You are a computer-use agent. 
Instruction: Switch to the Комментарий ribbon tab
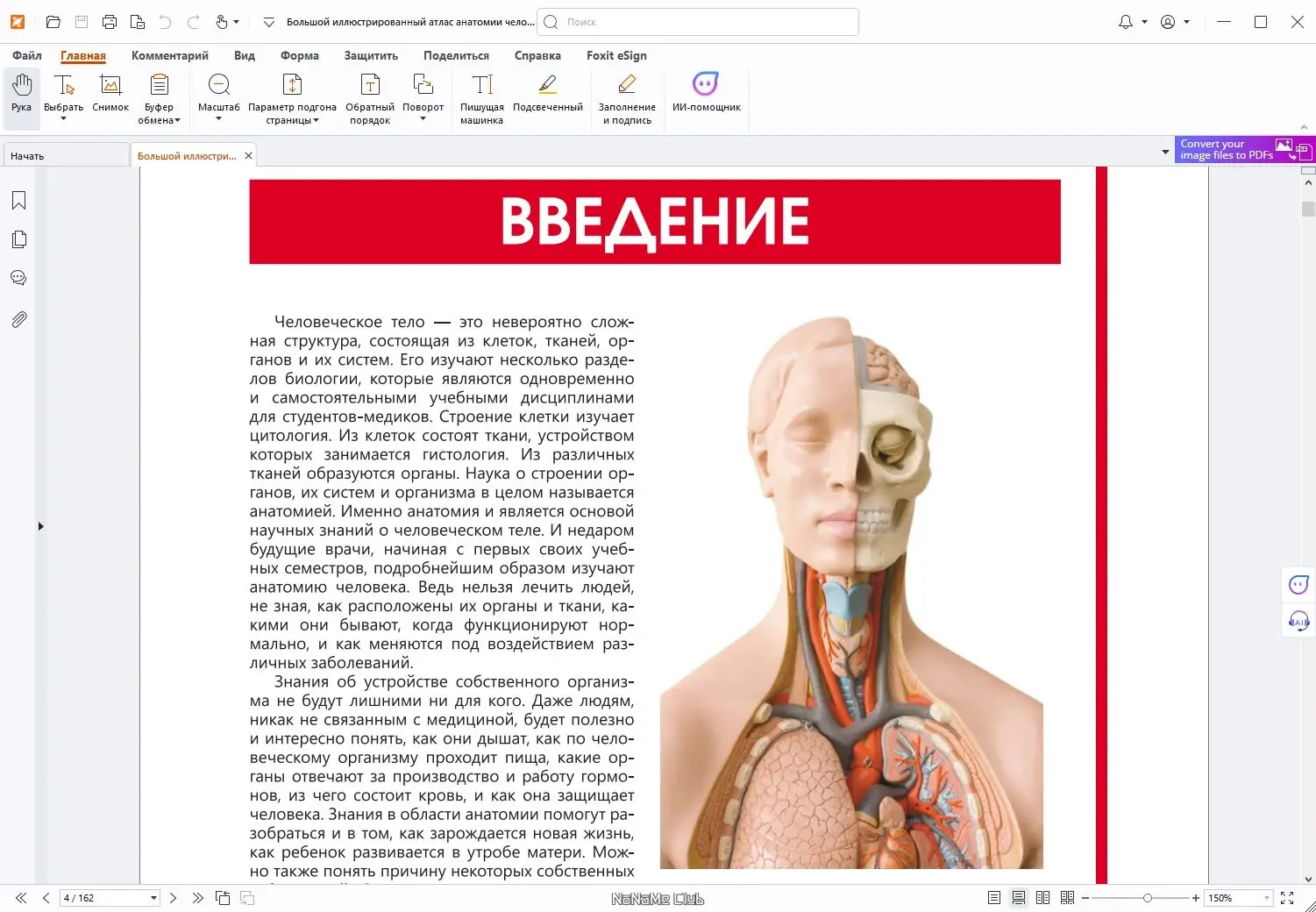[x=170, y=55]
